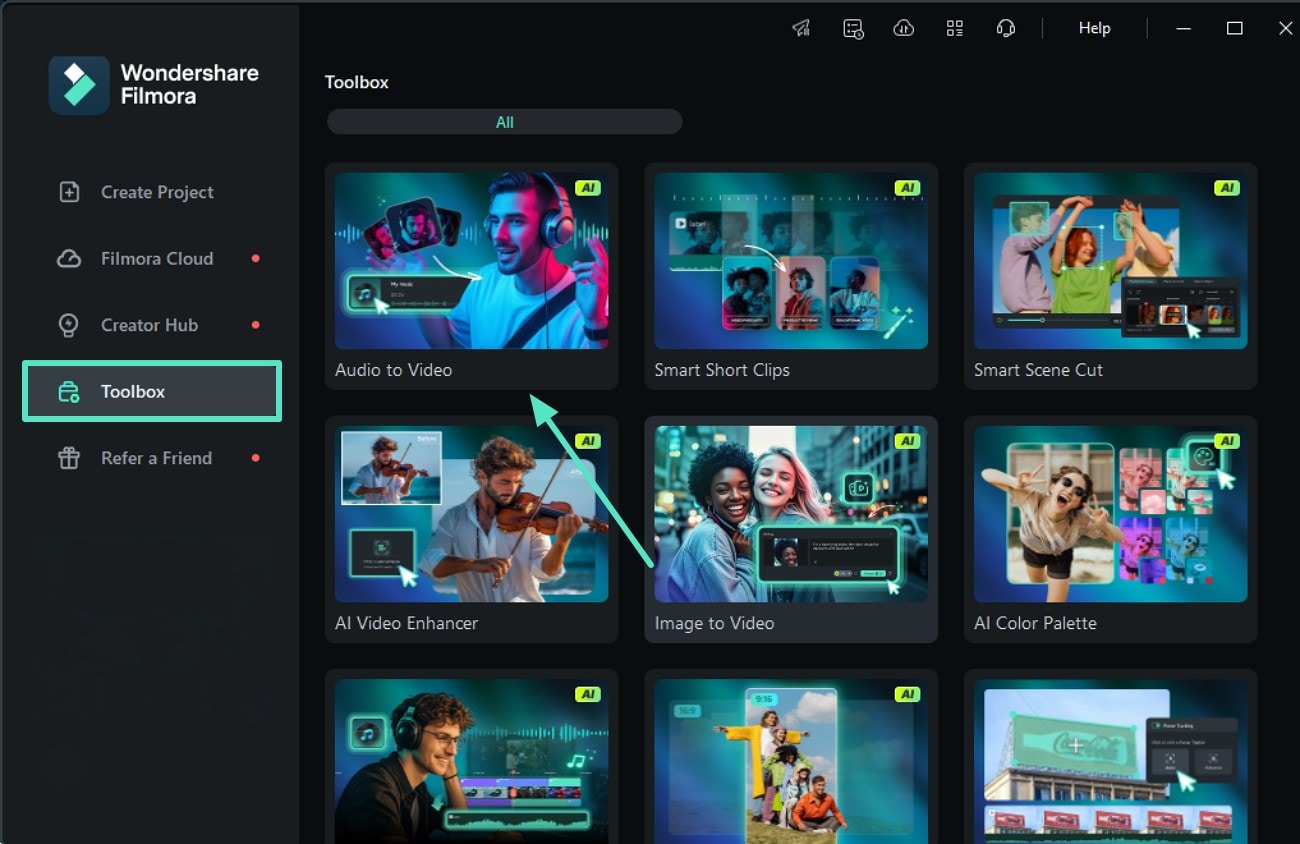Viewport: 1300px width, 844px height.
Task: Select Create Project in the sidebar
Action: 152,192
